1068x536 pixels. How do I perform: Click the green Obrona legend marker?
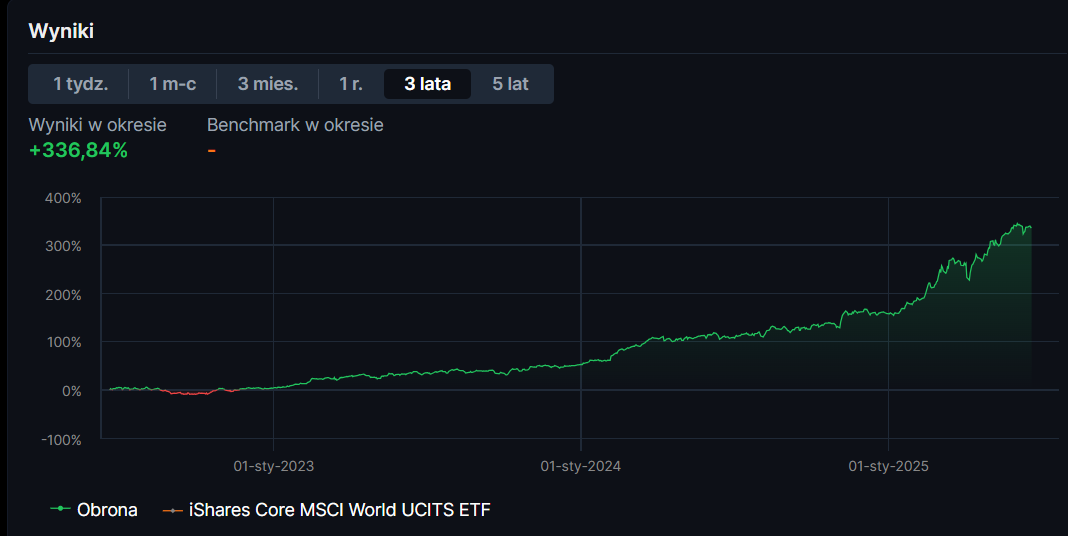[x=61, y=510]
